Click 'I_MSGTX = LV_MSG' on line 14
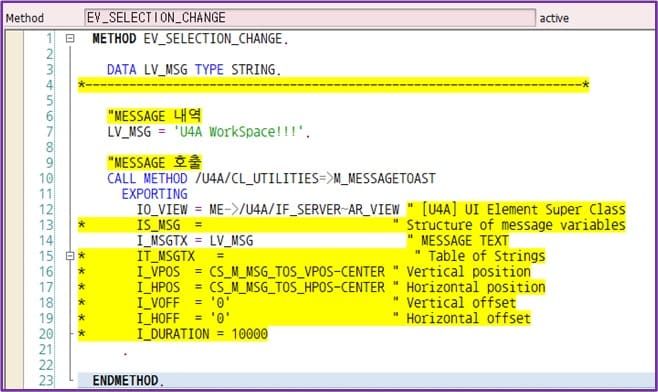Image resolution: width=658 pixels, height=392 pixels. pos(195,240)
